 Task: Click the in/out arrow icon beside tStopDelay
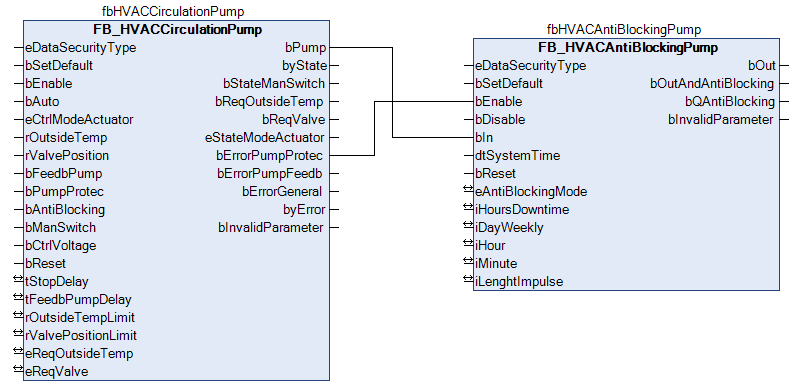tap(18, 280)
